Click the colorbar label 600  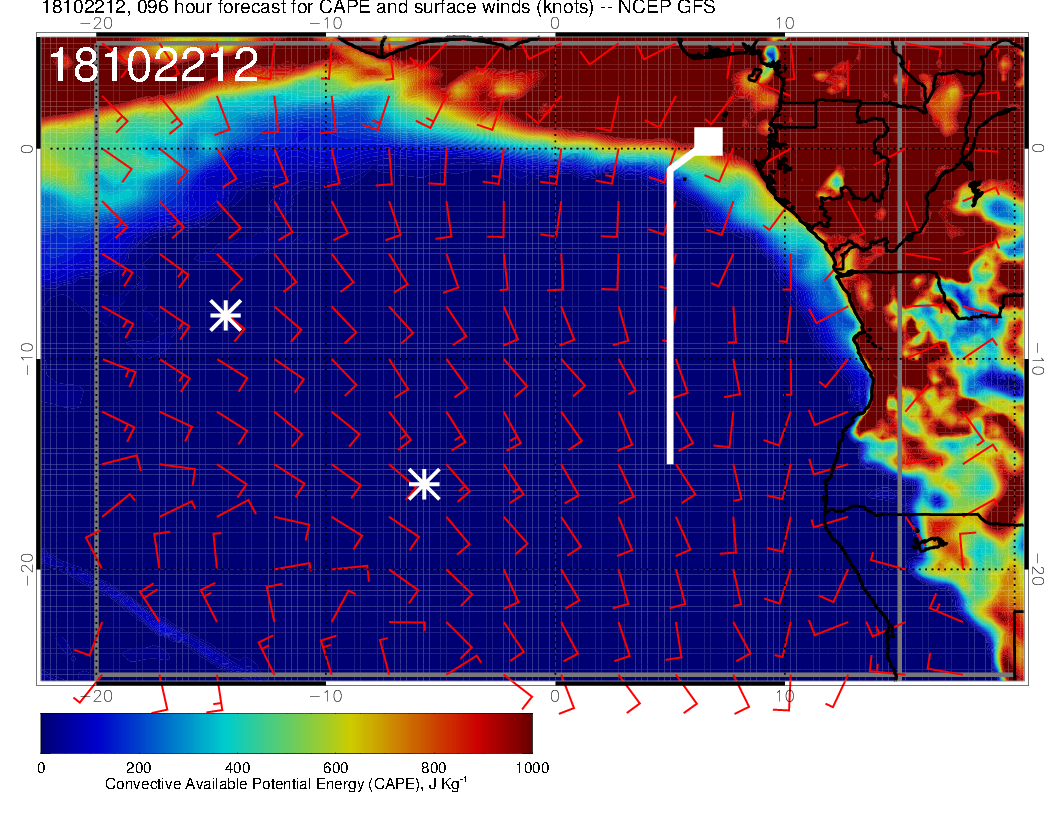click(335, 768)
